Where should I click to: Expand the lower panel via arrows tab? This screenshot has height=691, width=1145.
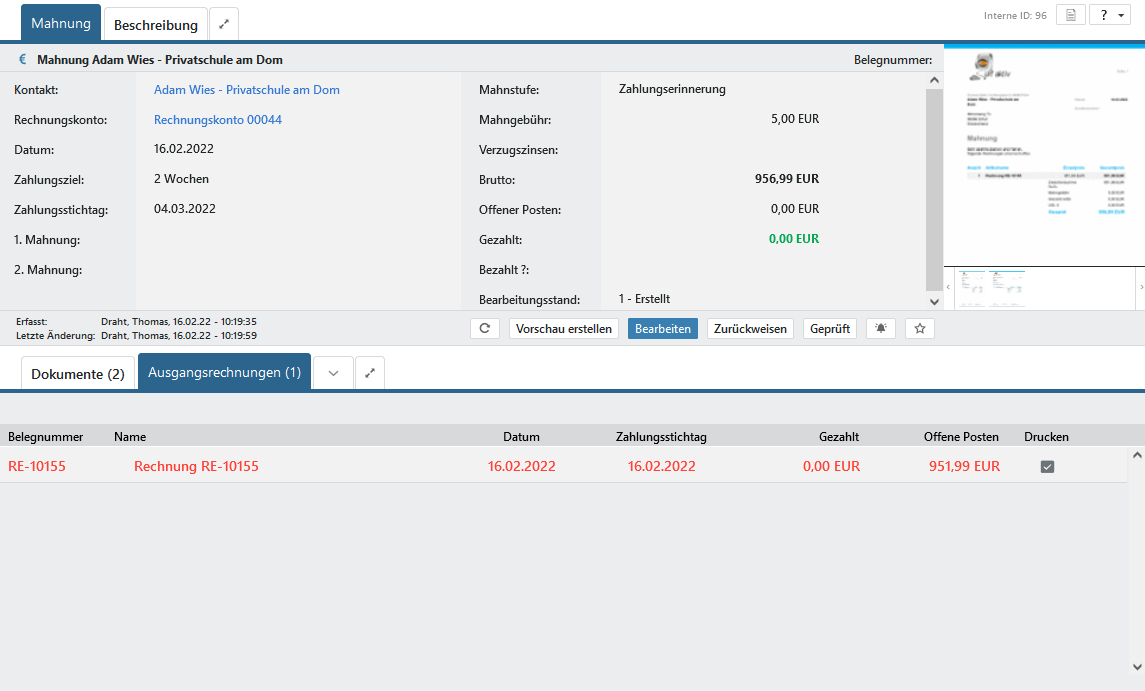coord(370,373)
